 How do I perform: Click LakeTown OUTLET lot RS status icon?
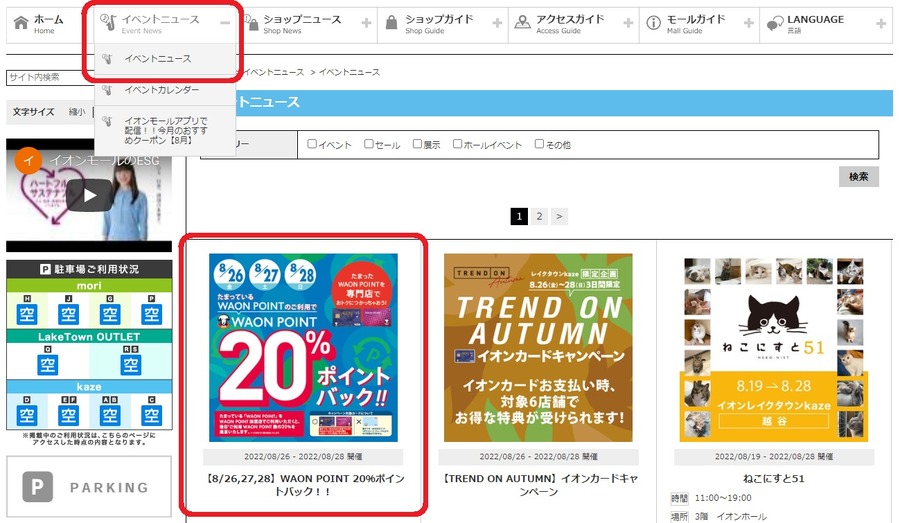[130, 365]
